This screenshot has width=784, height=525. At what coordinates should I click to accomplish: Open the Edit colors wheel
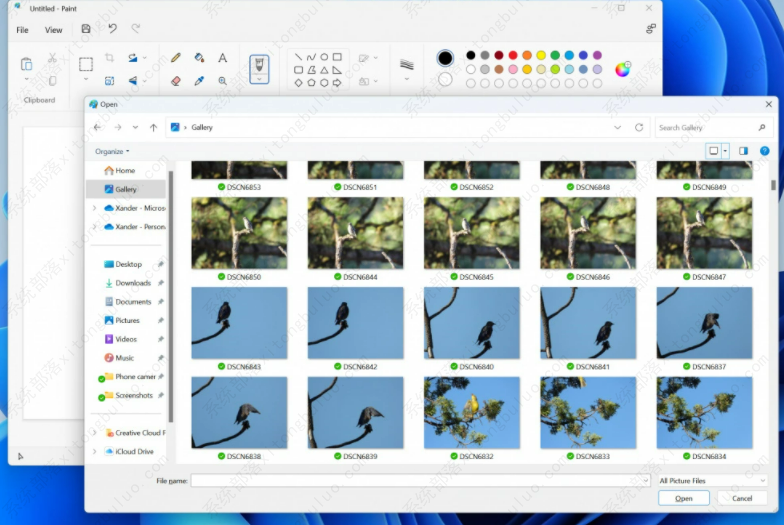click(x=623, y=69)
